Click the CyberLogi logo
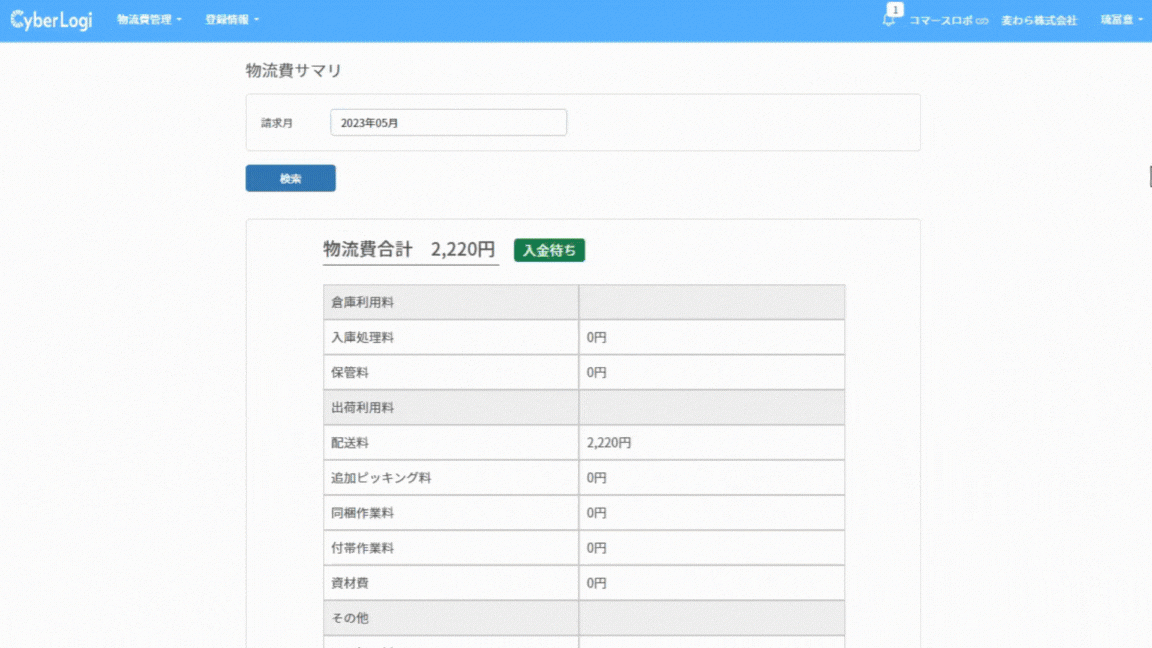The width and height of the screenshot is (1152, 648). (51, 20)
